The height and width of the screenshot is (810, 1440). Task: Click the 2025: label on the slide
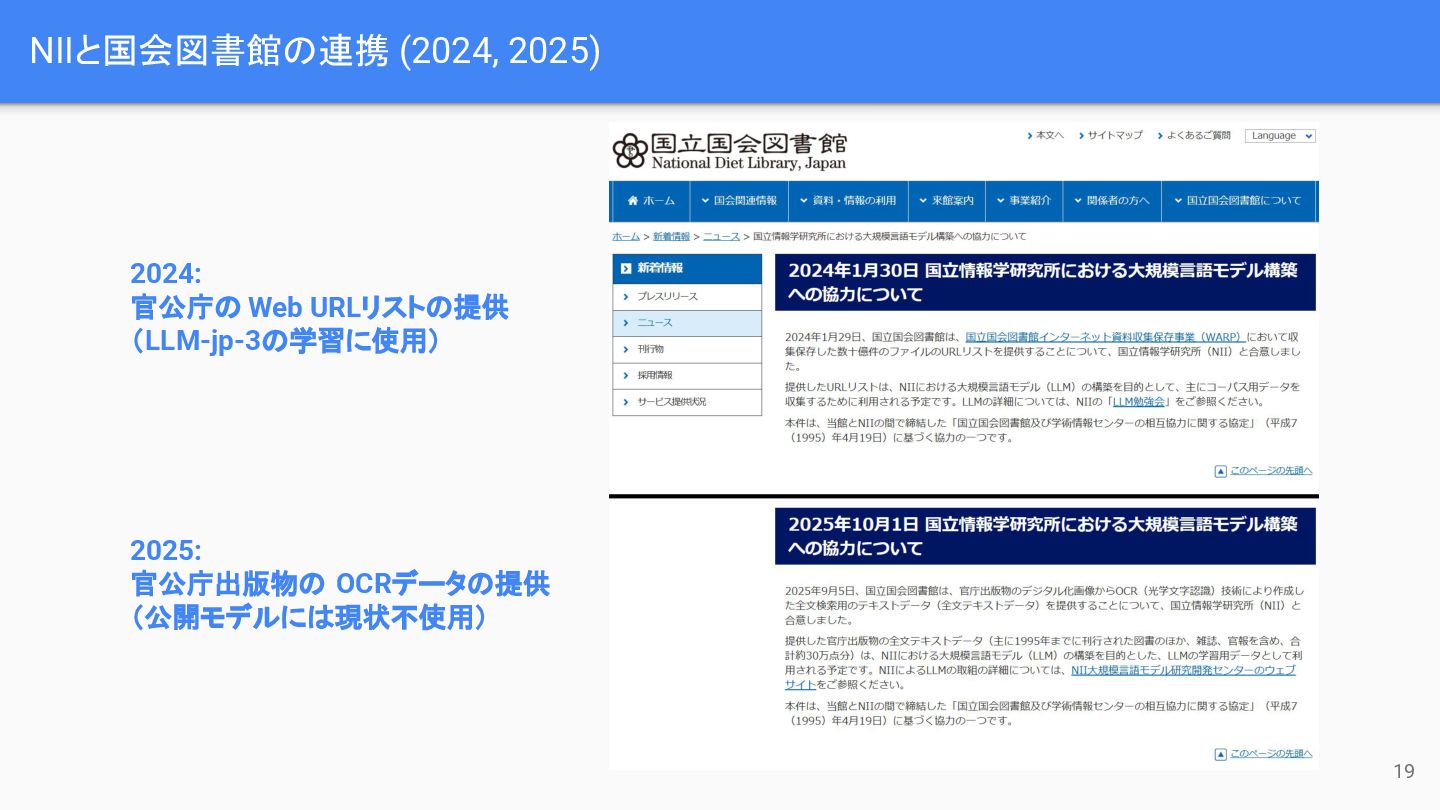click(166, 550)
